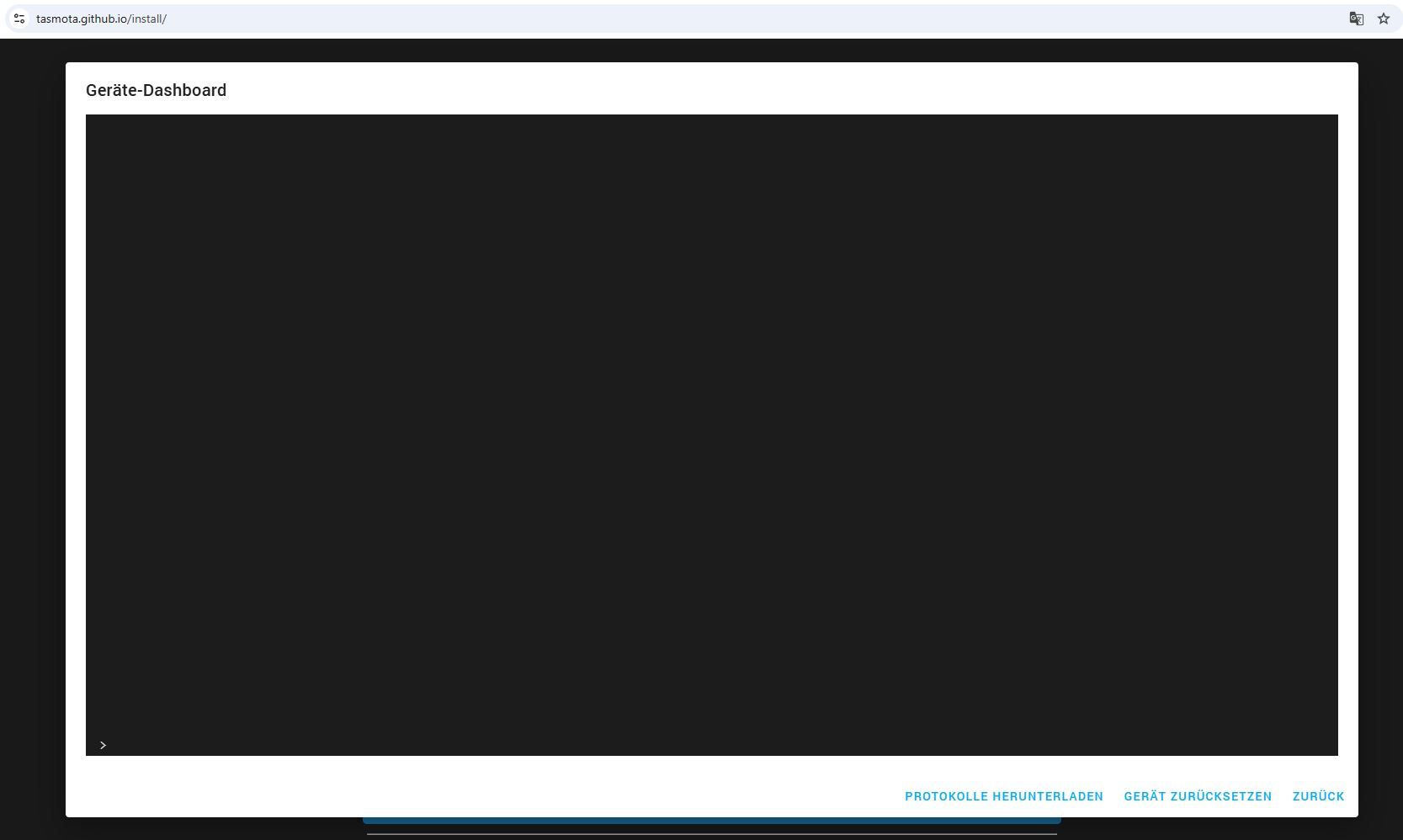Click the console command input line
Viewport: 1403px width, 840px height.
(x=711, y=745)
